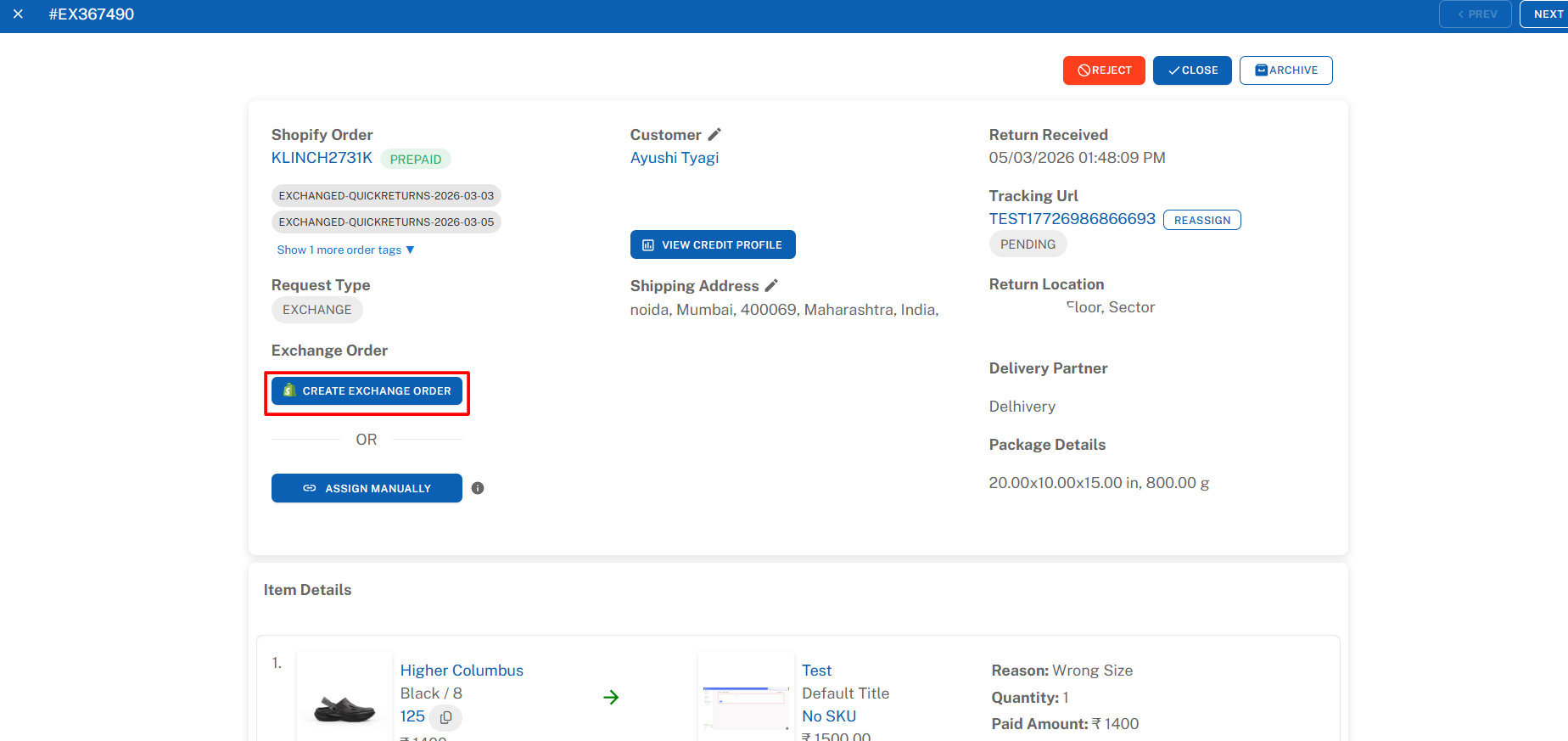The height and width of the screenshot is (741, 1568).
Task: Click the green arrow between exchange items
Action: pyautogui.click(x=611, y=697)
